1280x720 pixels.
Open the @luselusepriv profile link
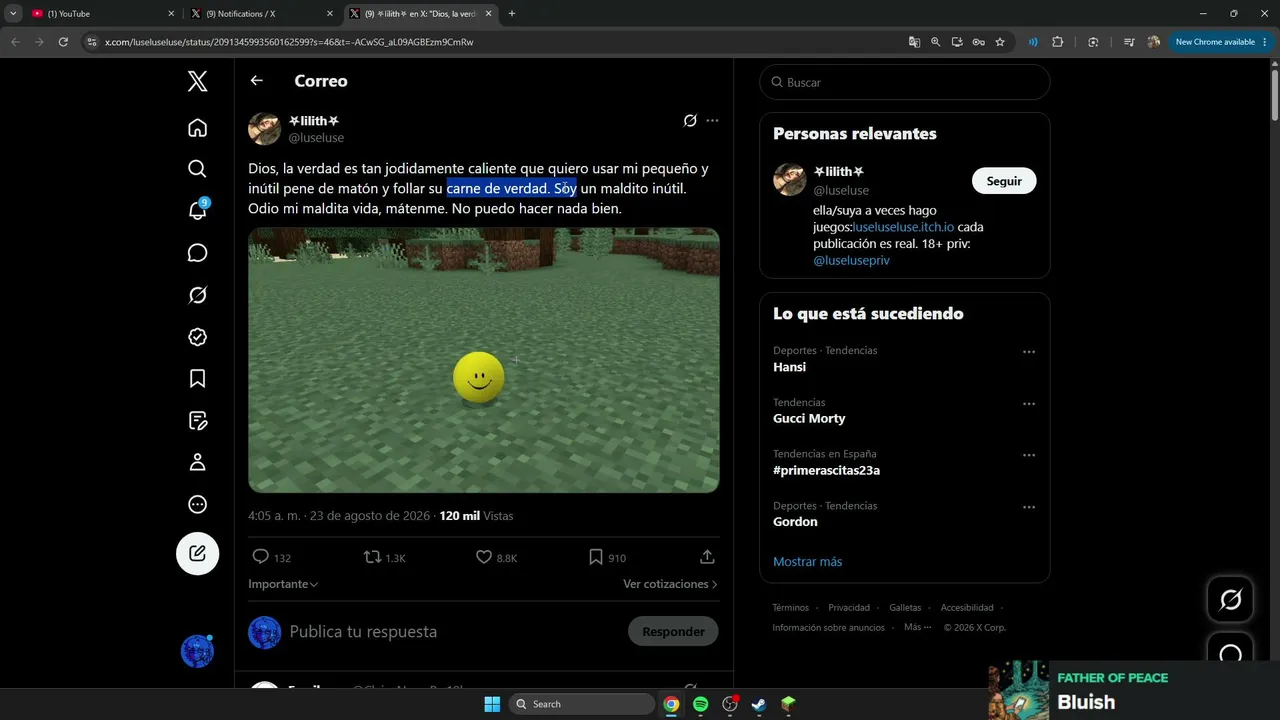click(x=851, y=260)
